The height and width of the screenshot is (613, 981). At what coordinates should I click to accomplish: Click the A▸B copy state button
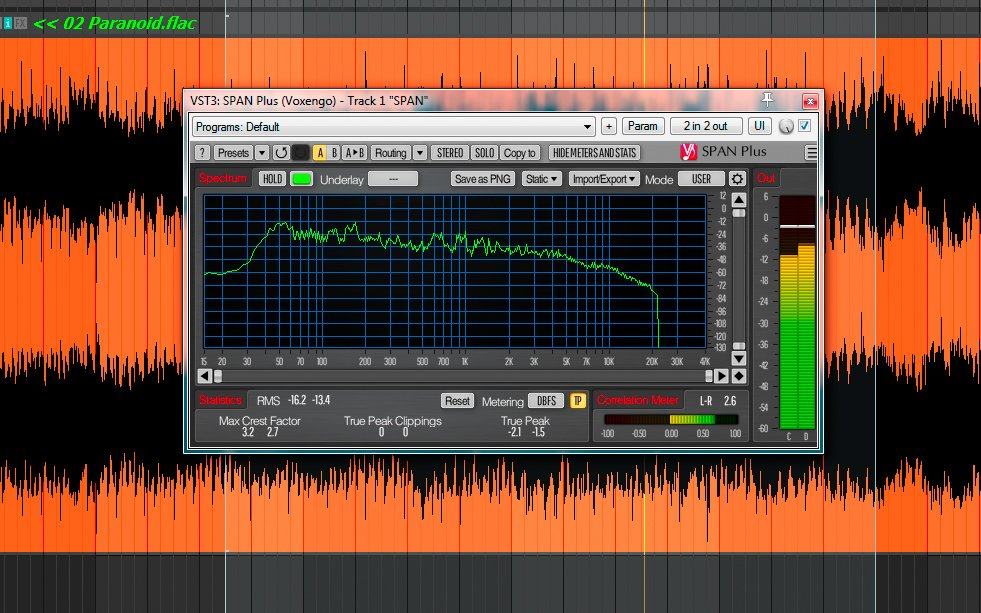(355, 153)
